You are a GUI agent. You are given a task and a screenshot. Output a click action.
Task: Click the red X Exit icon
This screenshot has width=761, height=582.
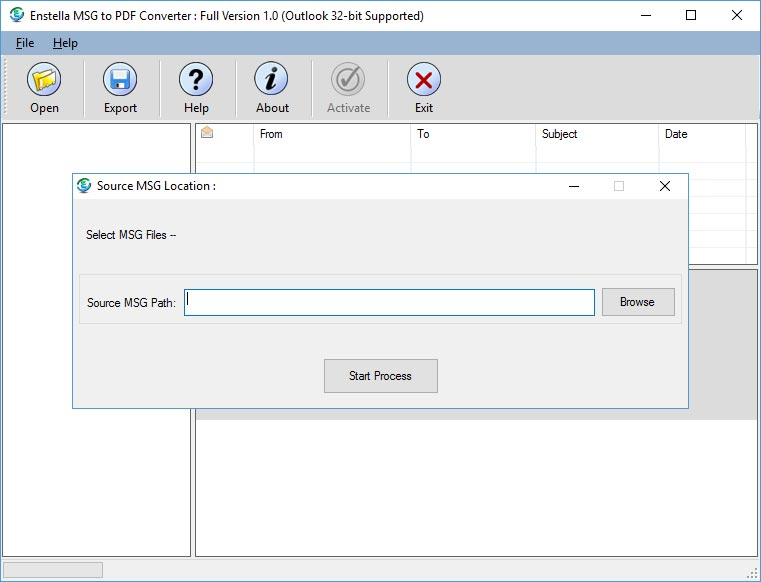[424, 80]
